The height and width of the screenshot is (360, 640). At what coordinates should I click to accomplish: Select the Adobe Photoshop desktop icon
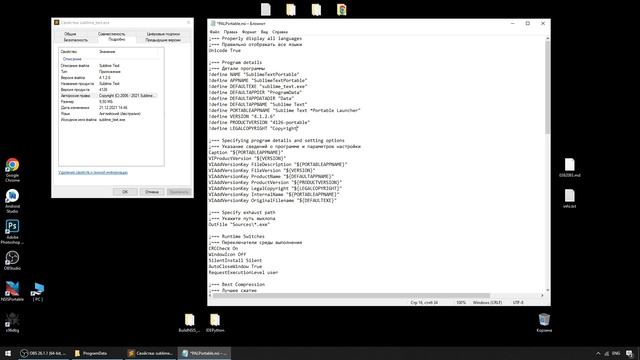tap(12, 231)
